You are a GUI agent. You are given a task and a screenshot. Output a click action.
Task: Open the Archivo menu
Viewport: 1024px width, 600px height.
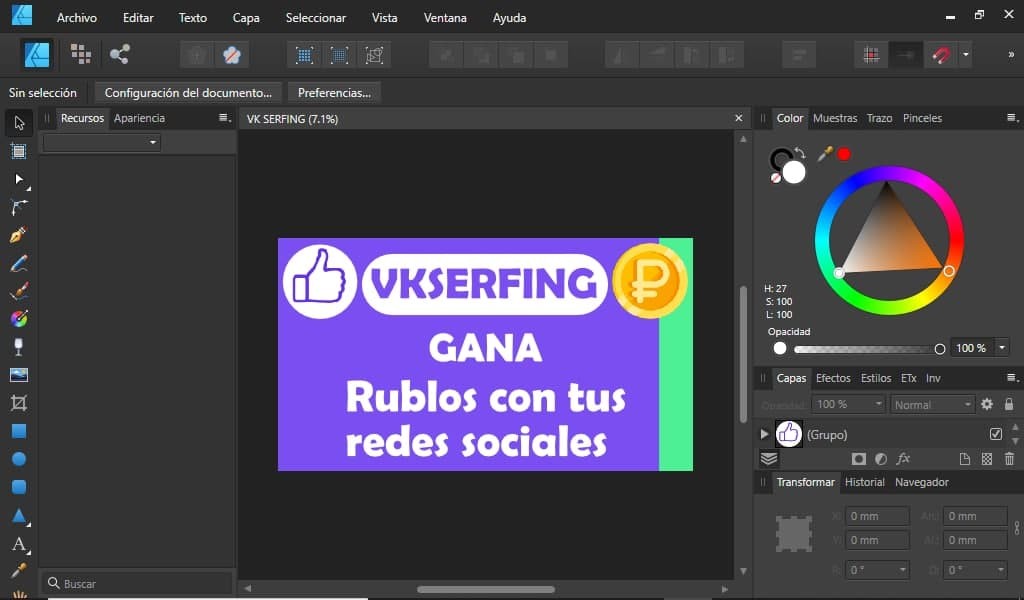click(x=76, y=18)
